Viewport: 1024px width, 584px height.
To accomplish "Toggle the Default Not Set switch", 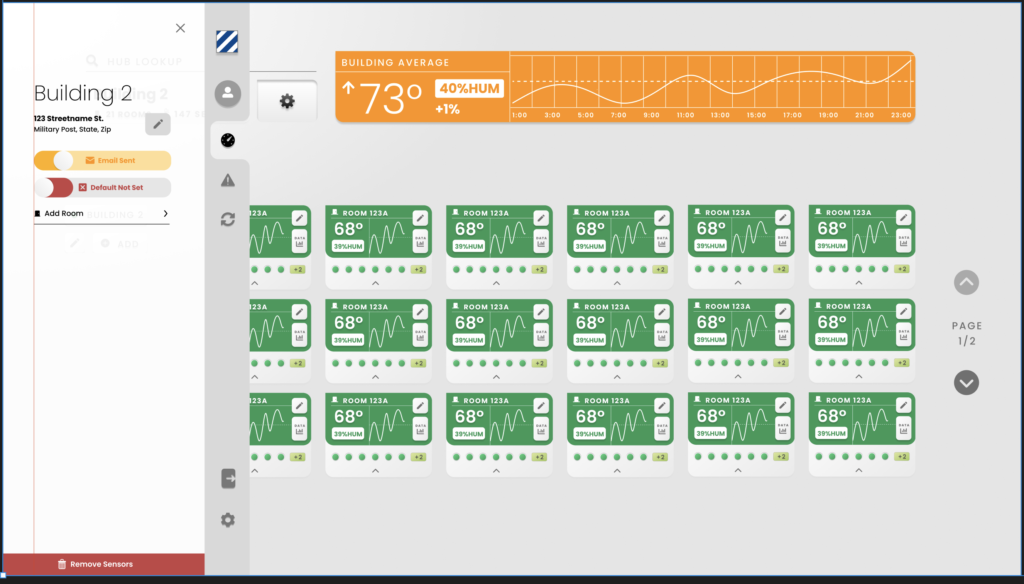I will pos(102,187).
